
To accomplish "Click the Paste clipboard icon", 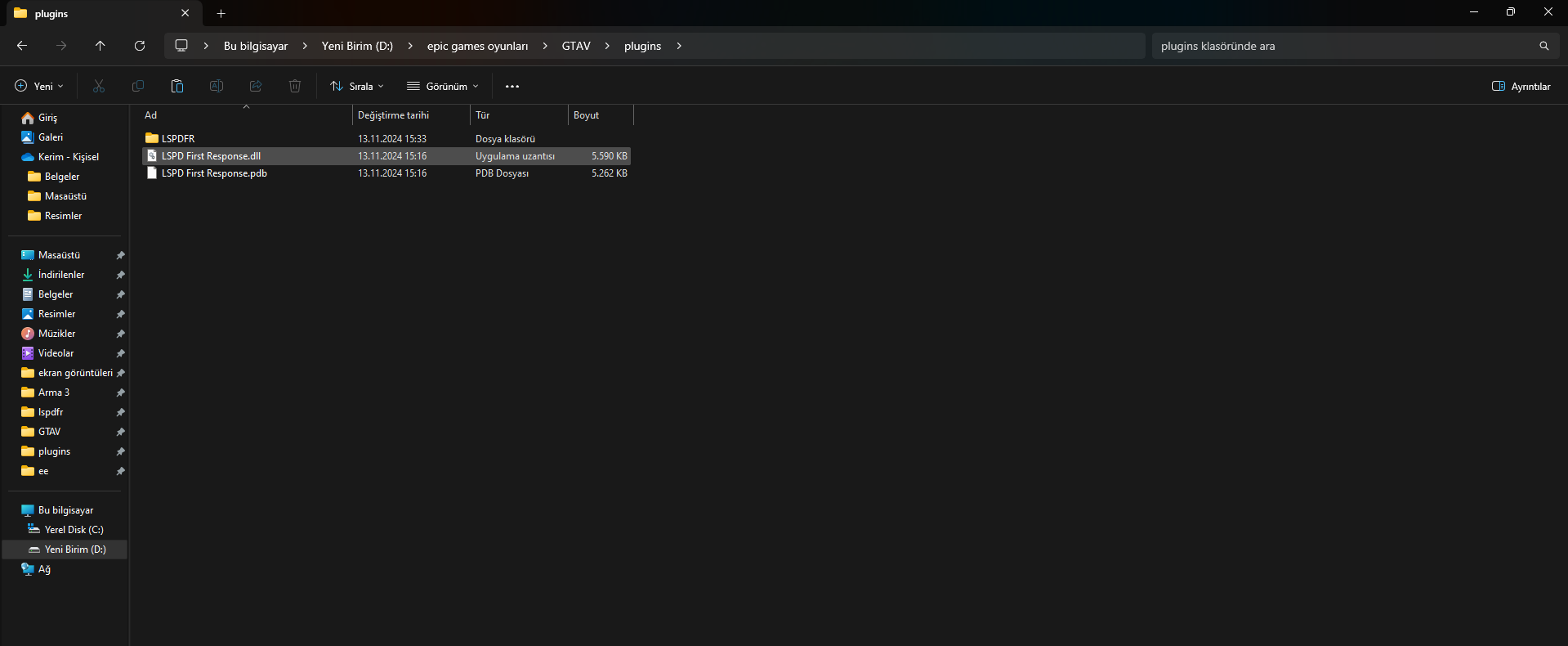I will (x=177, y=86).
